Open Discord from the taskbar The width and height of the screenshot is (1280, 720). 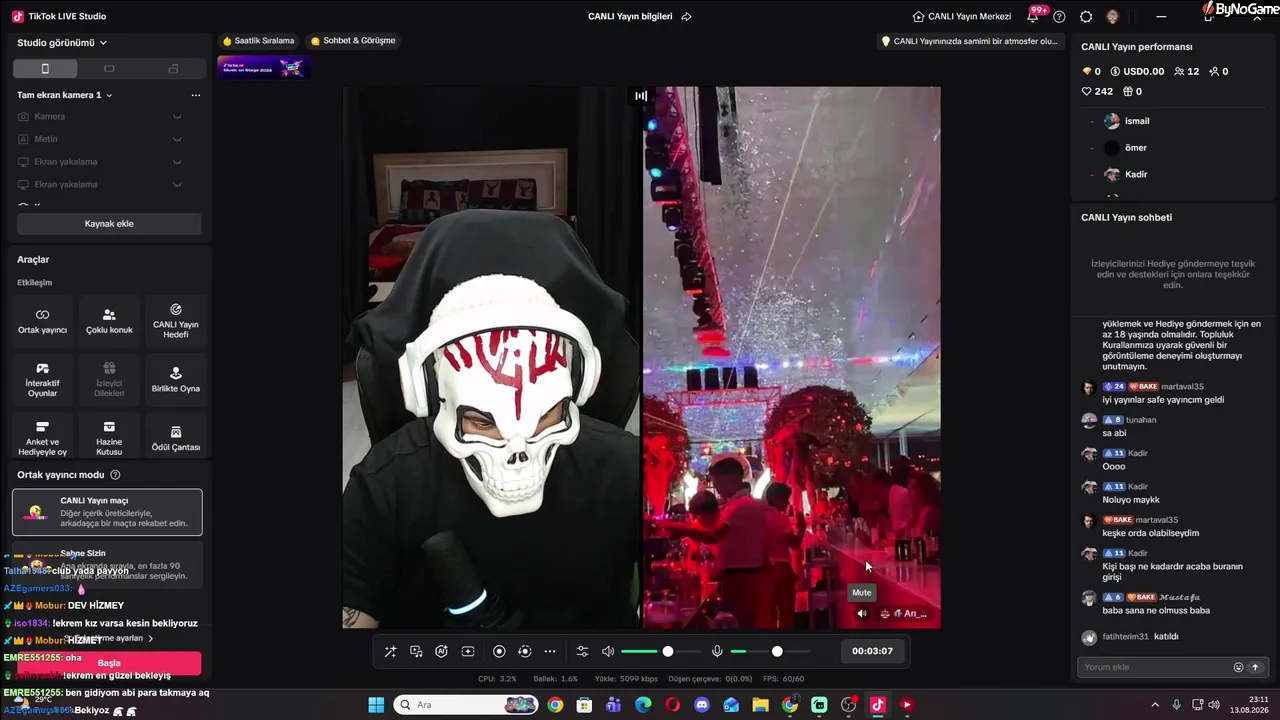(702, 705)
